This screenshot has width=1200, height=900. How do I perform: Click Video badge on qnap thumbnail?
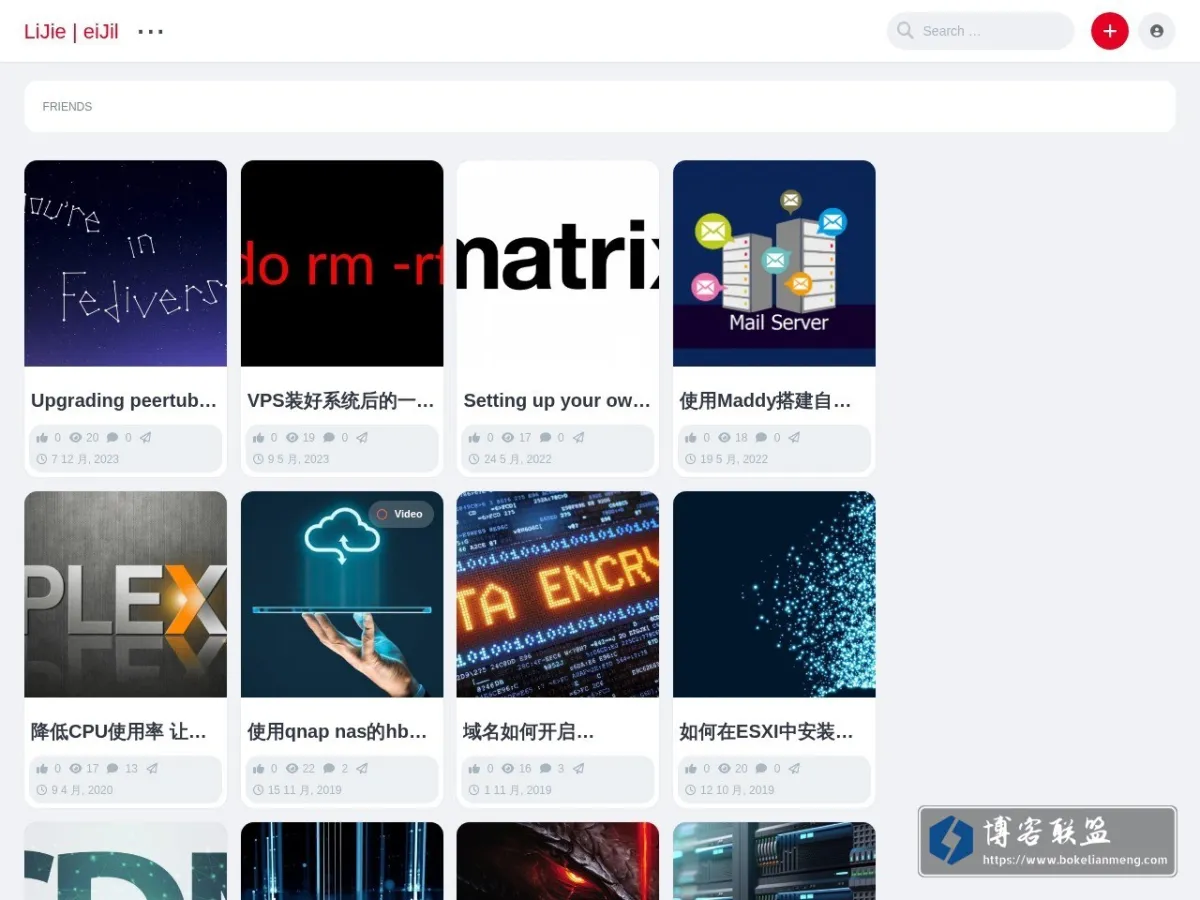[400, 514]
